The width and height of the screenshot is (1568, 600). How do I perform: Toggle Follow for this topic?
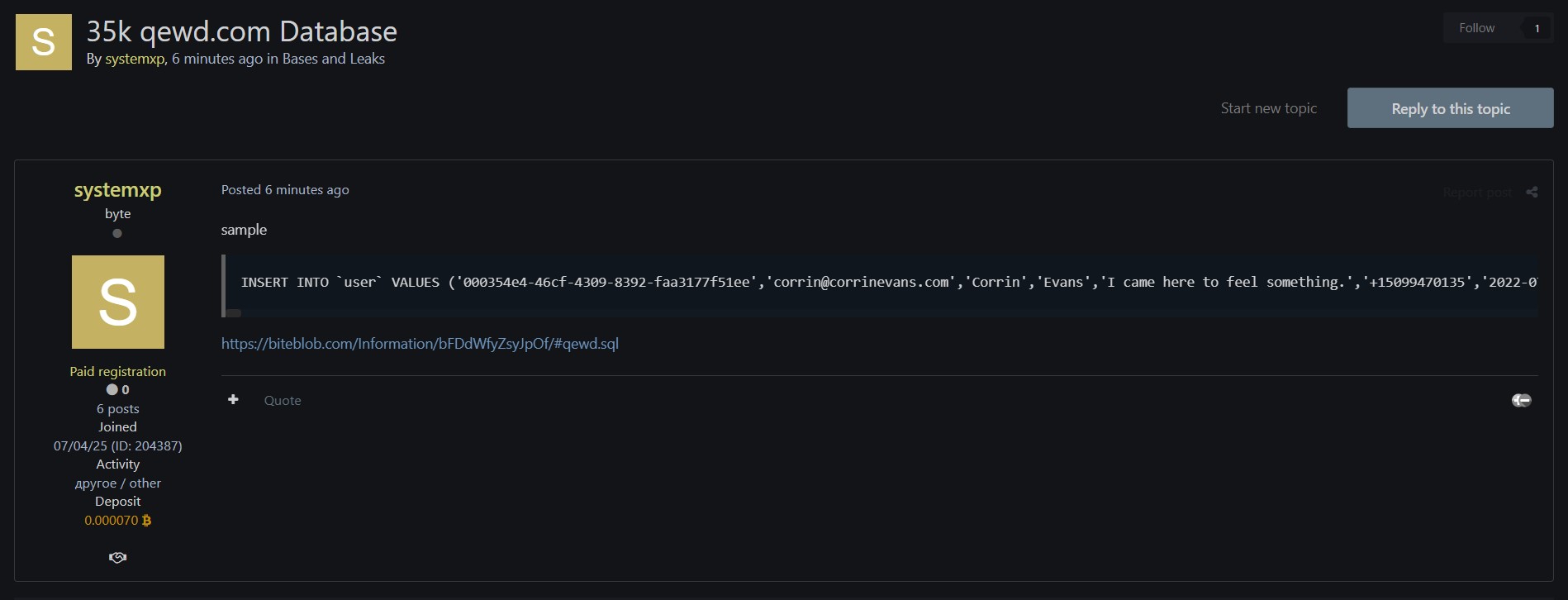[x=1476, y=28]
